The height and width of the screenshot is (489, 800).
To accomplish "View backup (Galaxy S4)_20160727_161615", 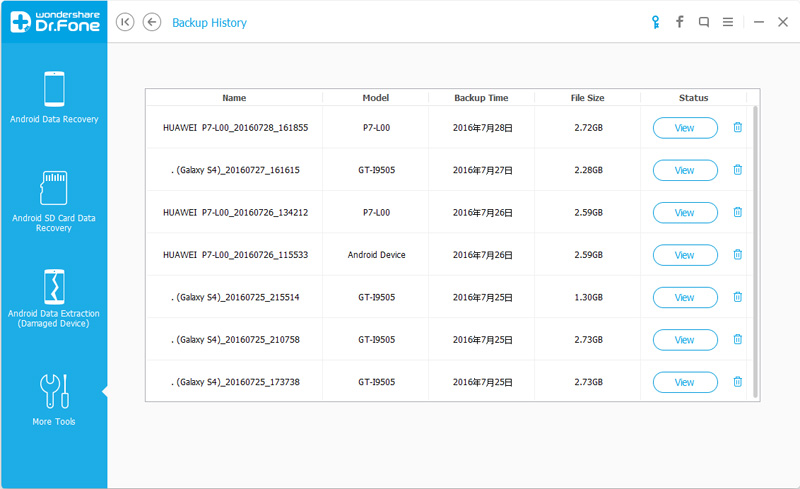I will click(685, 170).
